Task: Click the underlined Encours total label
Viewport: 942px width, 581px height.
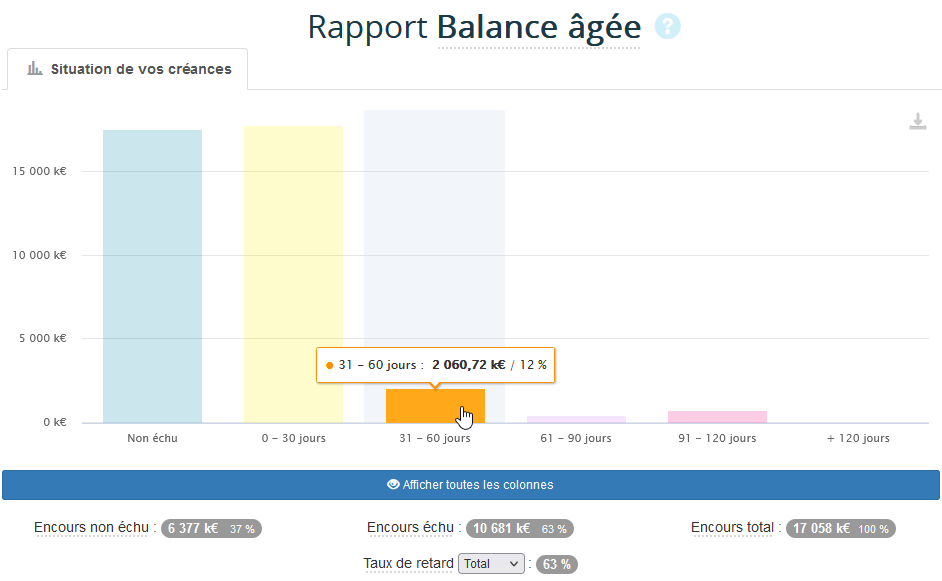Action: [733, 527]
